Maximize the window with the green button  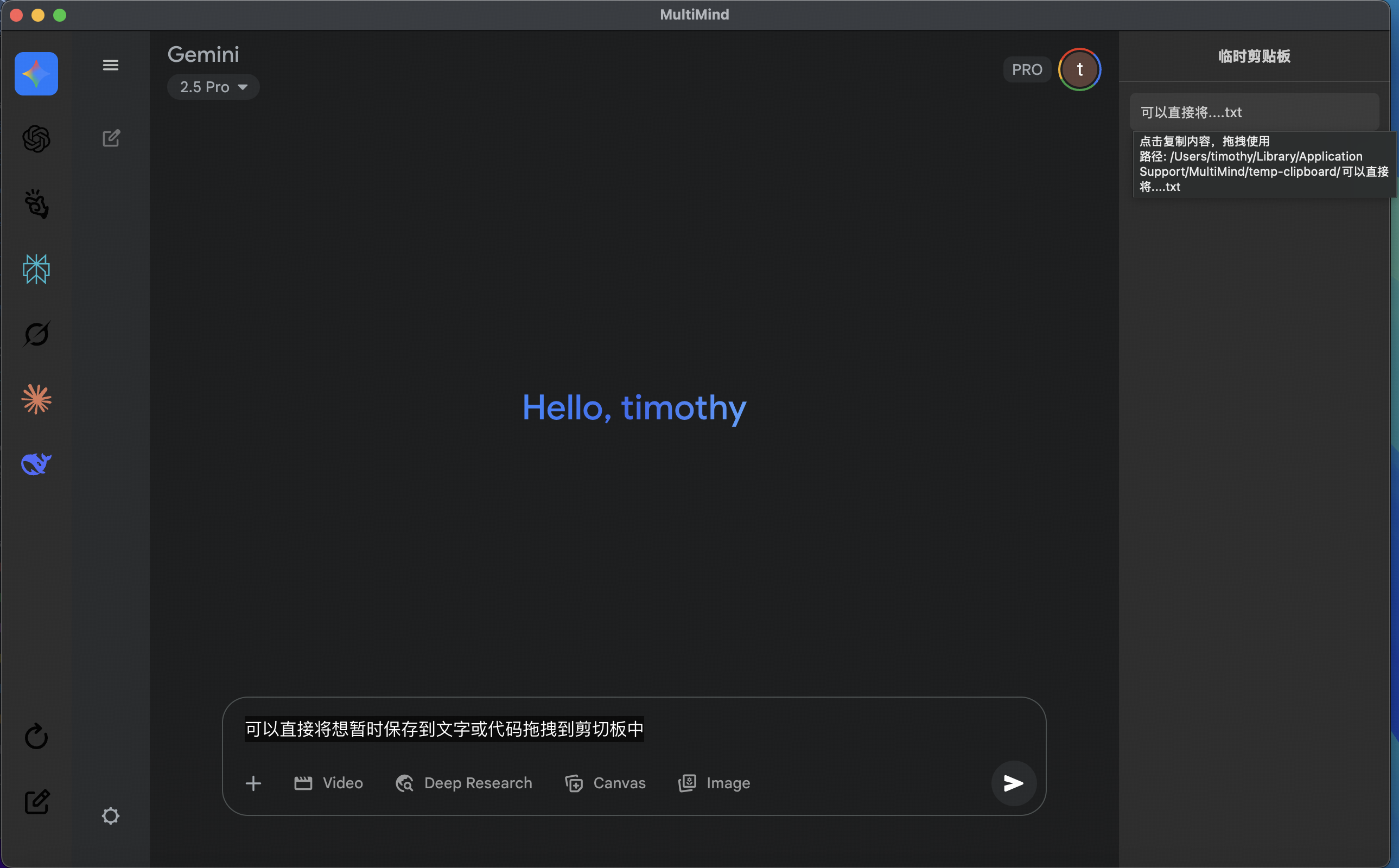(x=60, y=15)
